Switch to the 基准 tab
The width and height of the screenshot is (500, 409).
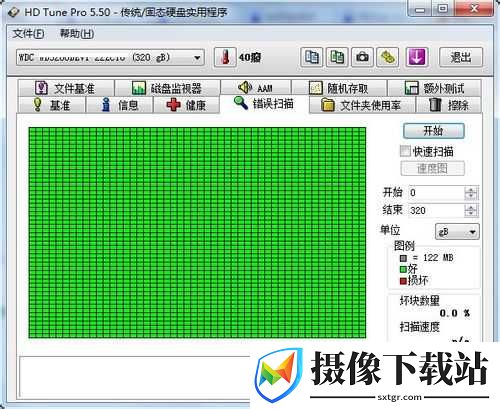click(x=52, y=105)
